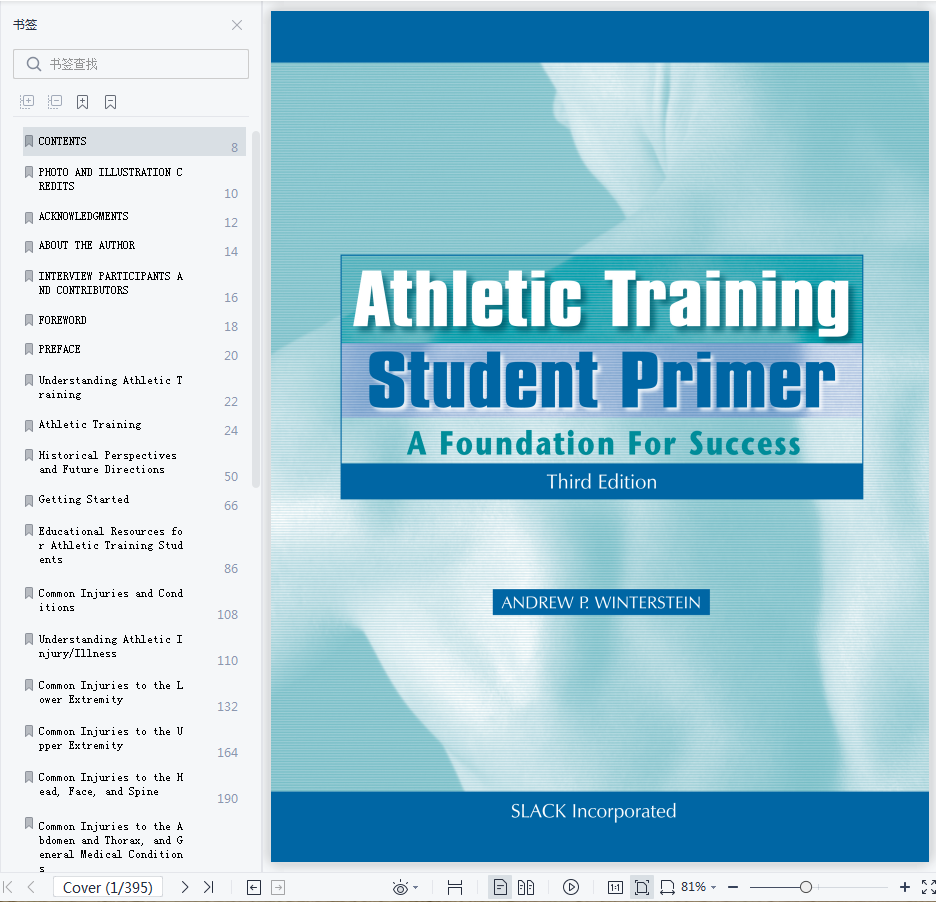Click the Athletic Training book cover page
Image resolution: width=936 pixels, height=902 pixels.
600,436
